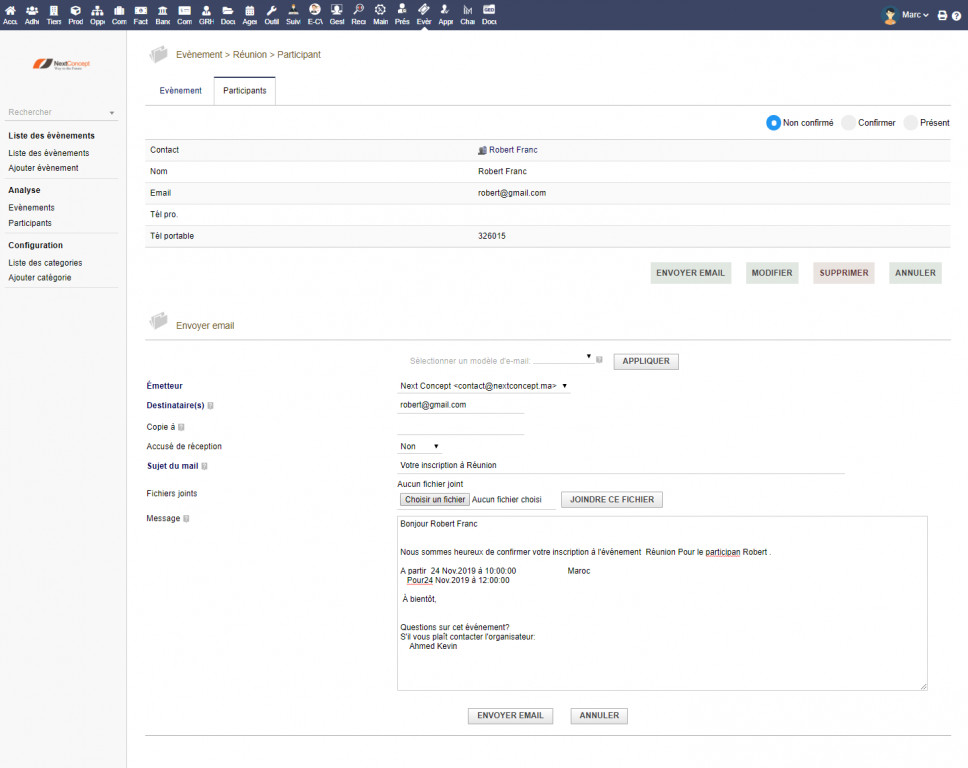
Task: Open the Tiers module icon
Action: (53, 14)
